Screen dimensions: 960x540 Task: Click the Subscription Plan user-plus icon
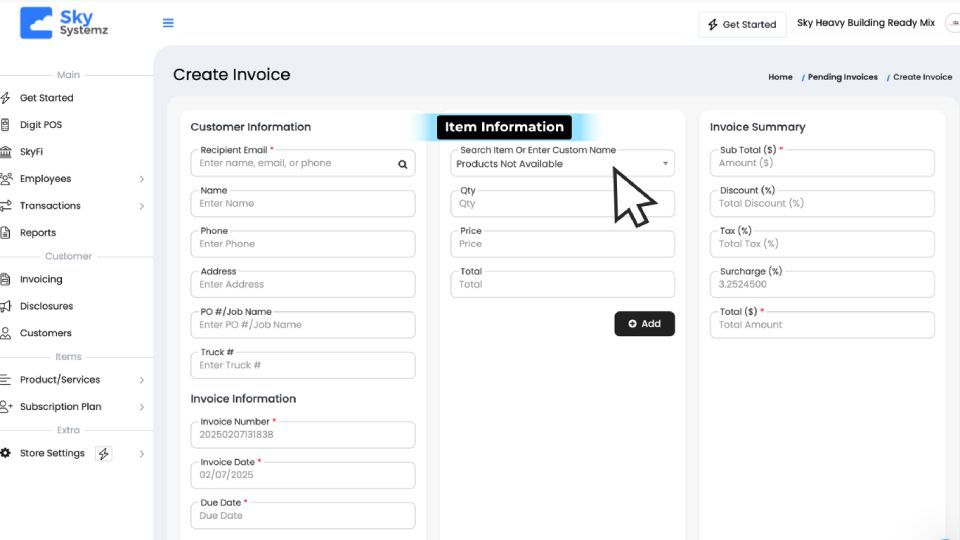pyautogui.click(x=6, y=407)
